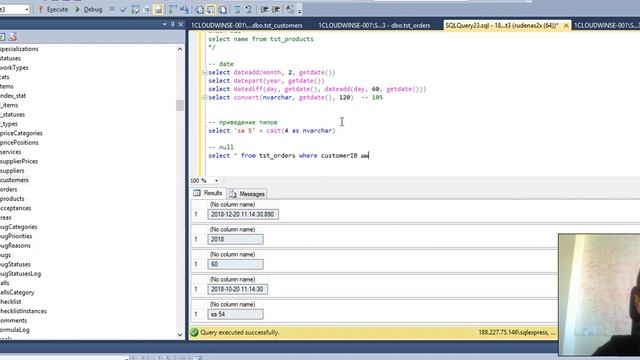640x360 pixels.
Task: Toggle IntelliSense Enabled highlighted icon
Action: pyautogui.click(x=158, y=9)
